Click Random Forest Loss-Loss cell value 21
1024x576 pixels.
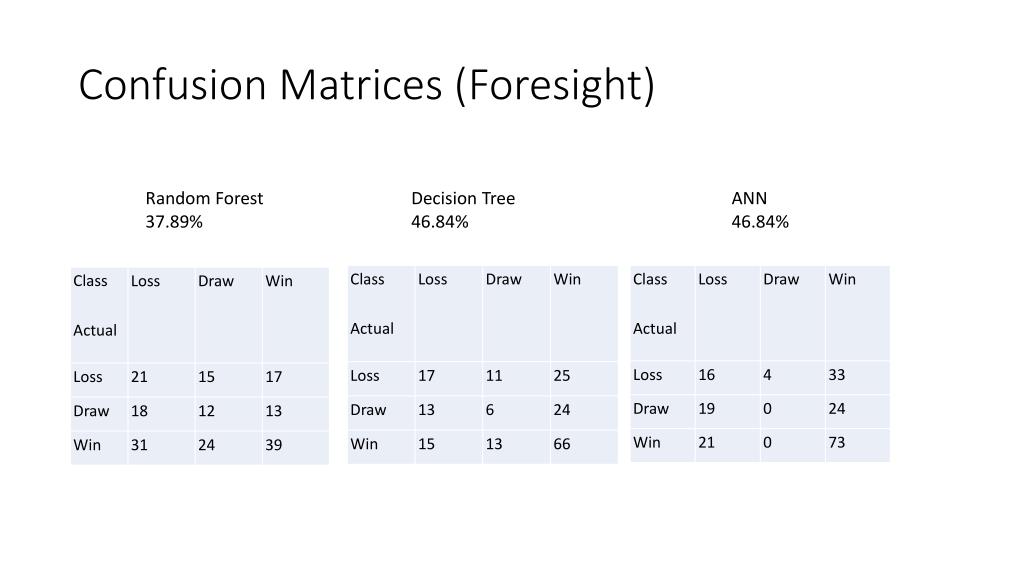coord(139,377)
